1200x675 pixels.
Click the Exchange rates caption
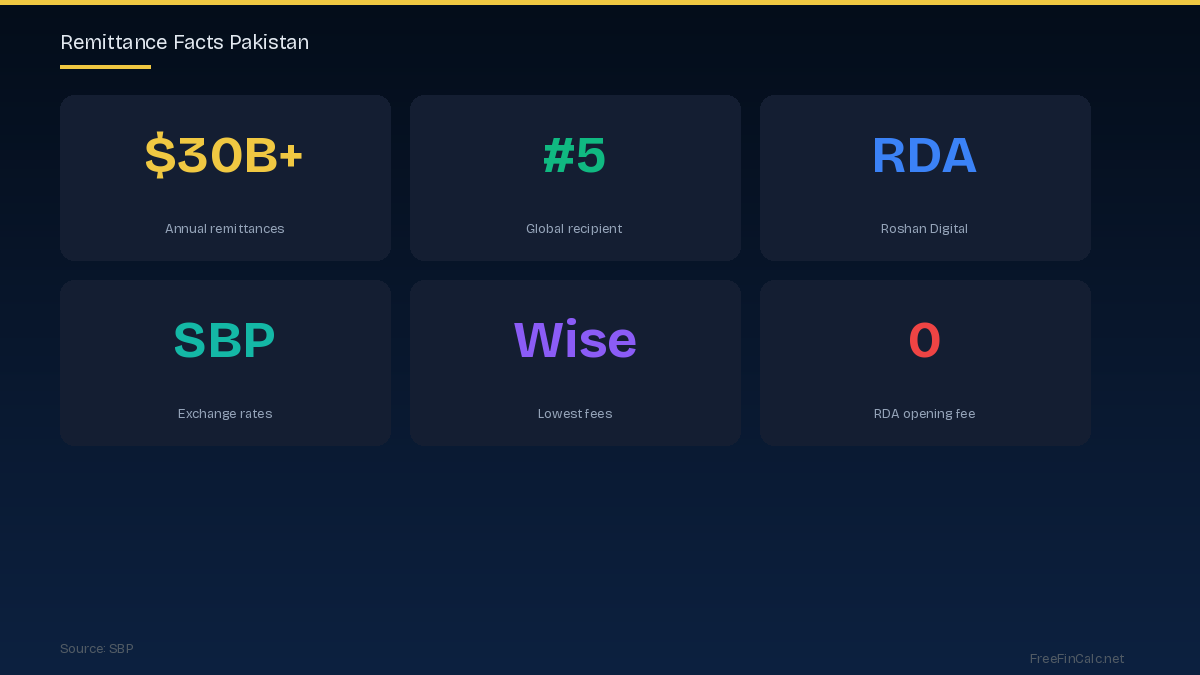click(224, 414)
